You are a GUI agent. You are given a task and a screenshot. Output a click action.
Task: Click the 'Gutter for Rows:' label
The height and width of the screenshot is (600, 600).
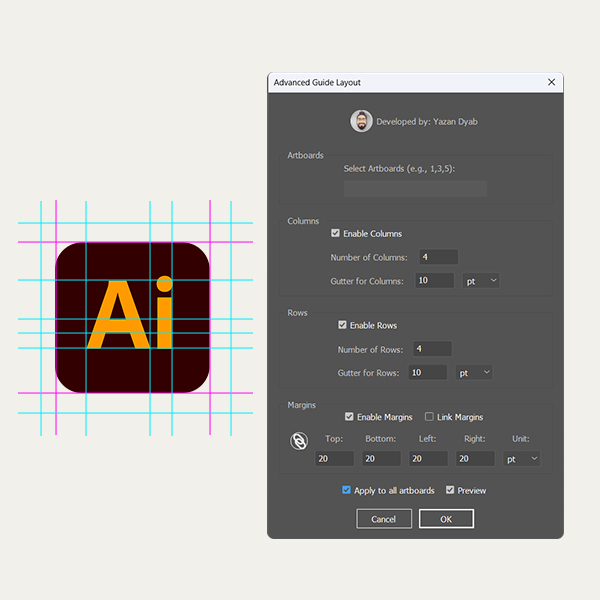[368, 373]
